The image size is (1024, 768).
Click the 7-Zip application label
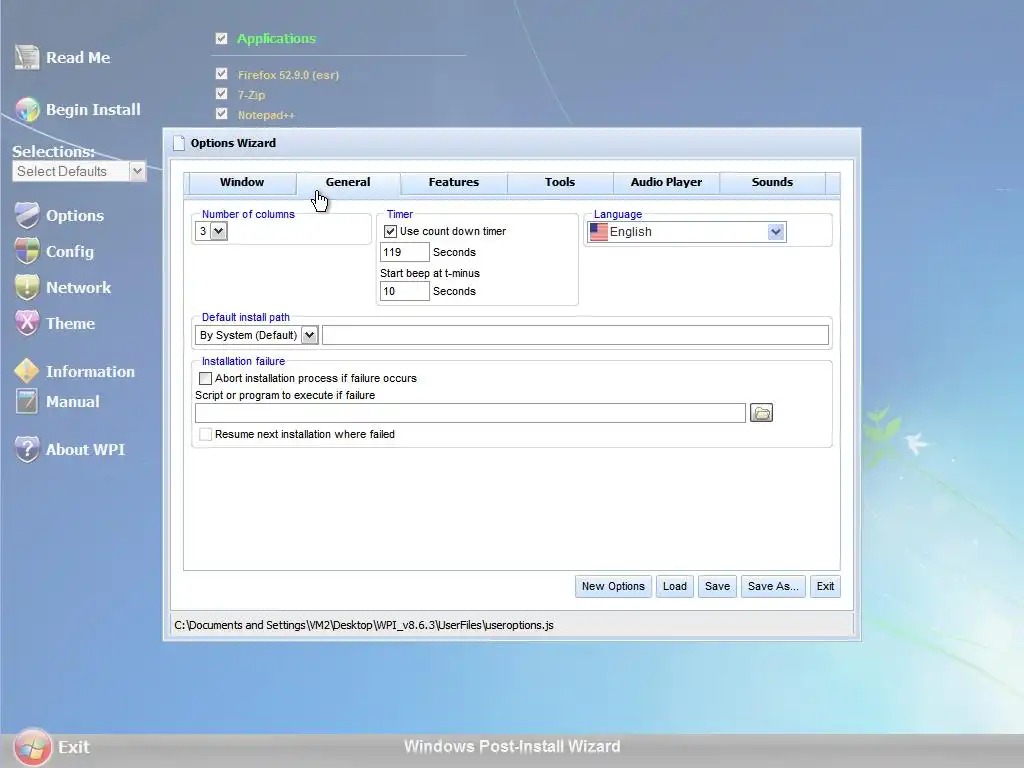251,95
